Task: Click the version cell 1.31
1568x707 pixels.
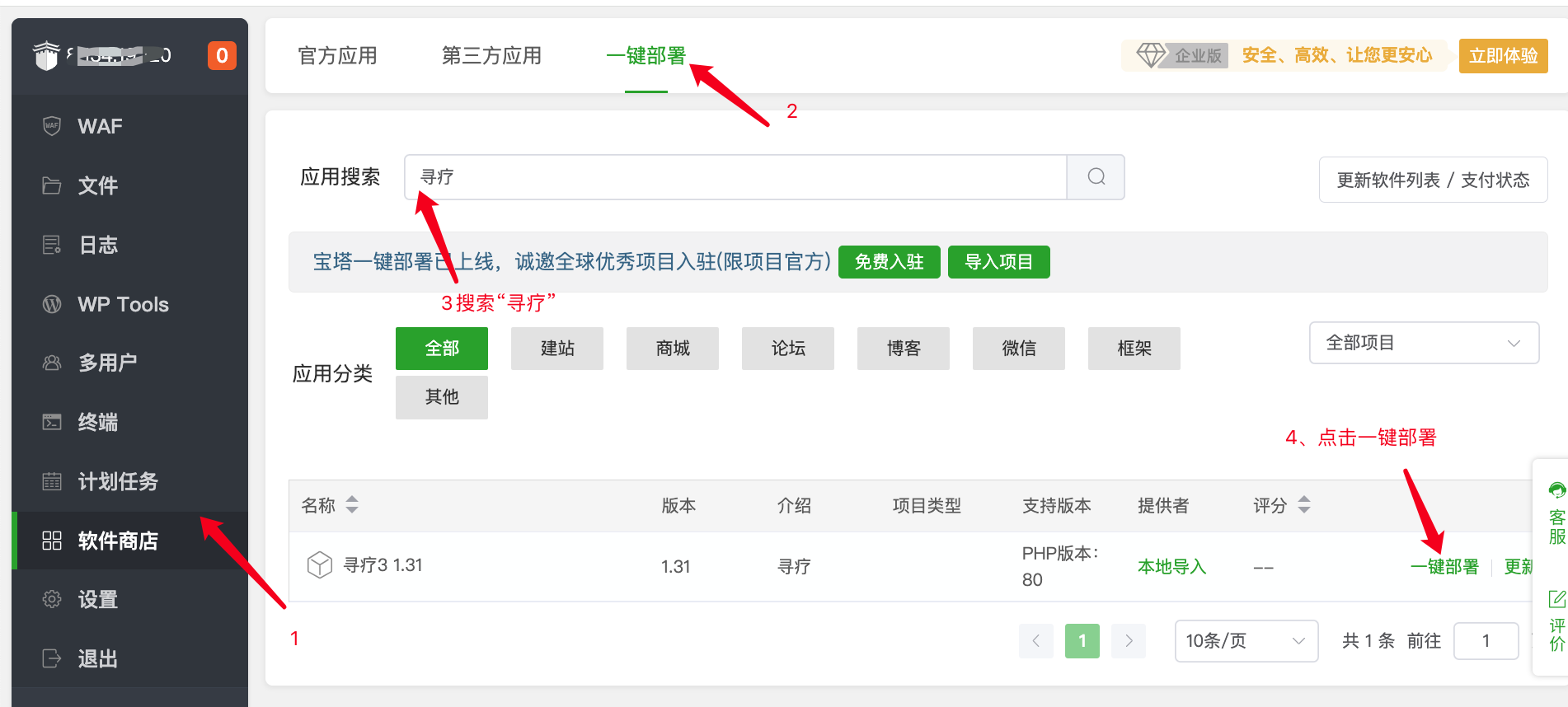Action: pyautogui.click(x=675, y=567)
